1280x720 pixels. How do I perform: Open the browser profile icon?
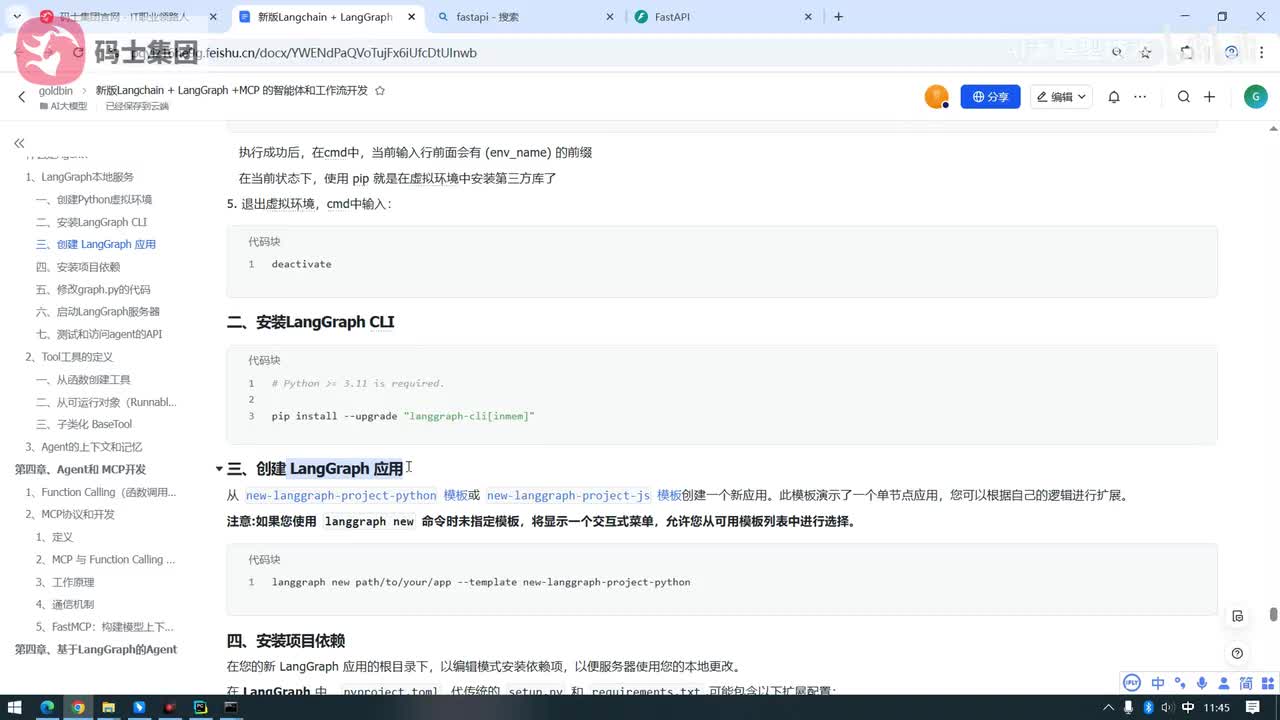pyautogui.click(x=1231, y=52)
